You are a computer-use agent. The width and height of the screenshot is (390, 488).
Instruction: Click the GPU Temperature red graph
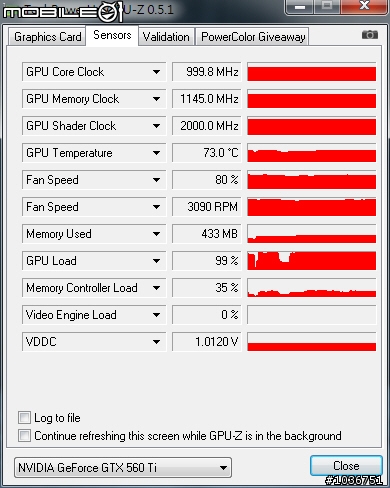coord(312,153)
